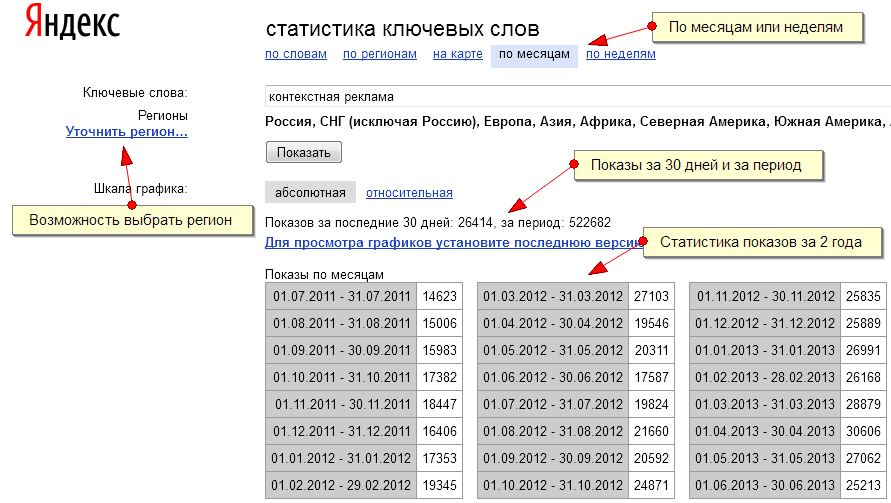Select value 21660 cell
Screen dimensions: 891x503
click(652, 431)
